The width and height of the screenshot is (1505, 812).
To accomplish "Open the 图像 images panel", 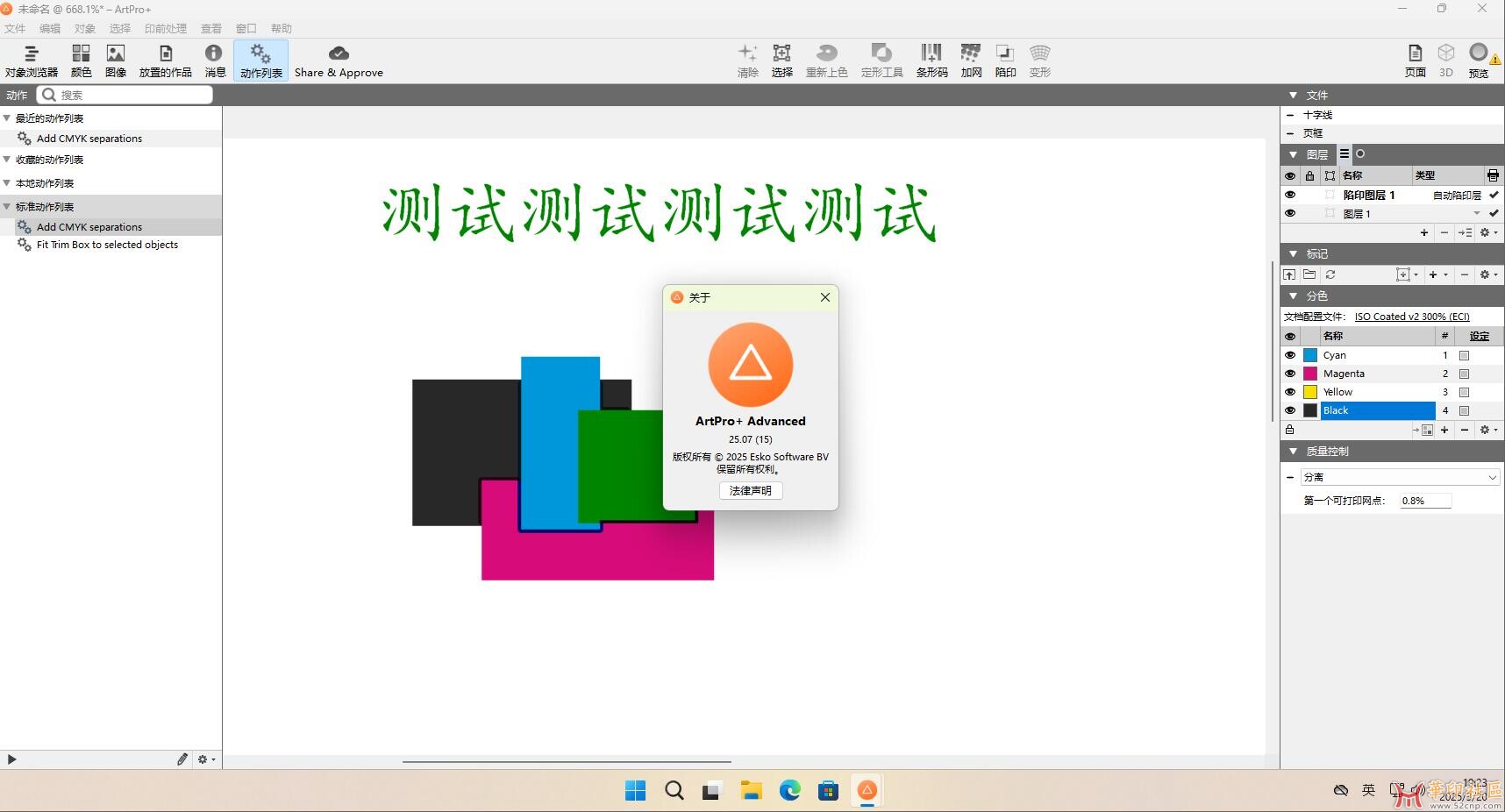I will click(116, 61).
